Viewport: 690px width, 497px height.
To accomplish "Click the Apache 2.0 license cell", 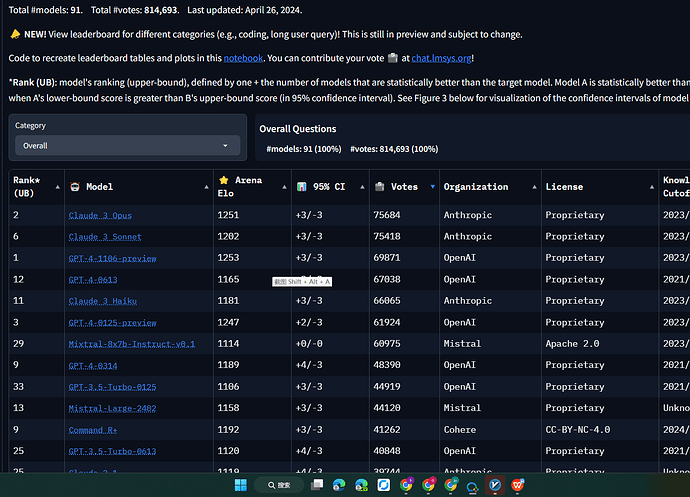I will point(572,344).
